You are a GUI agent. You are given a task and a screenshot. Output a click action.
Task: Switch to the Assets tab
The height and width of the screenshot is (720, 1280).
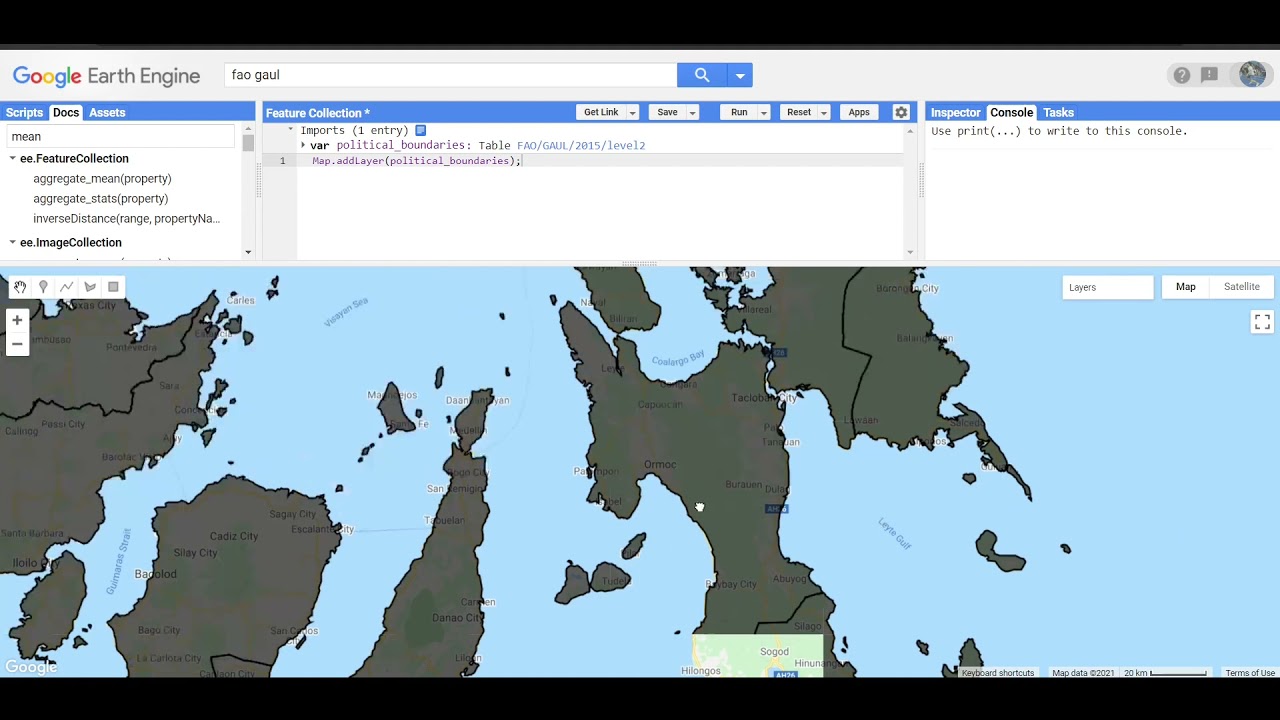(x=107, y=113)
